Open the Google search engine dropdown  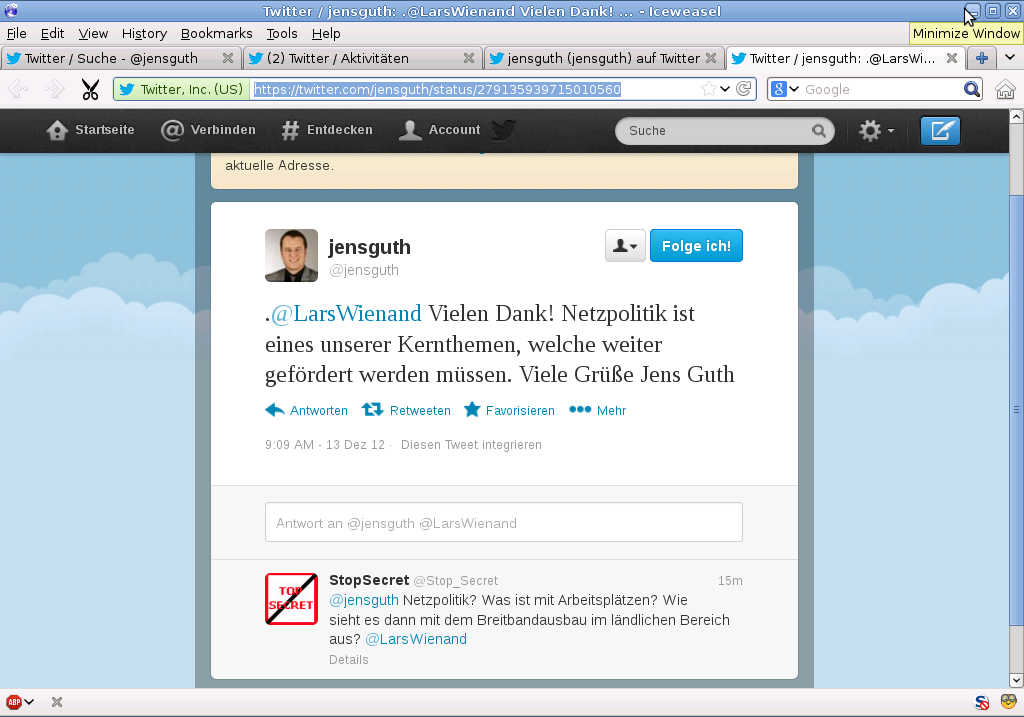pyautogui.click(x=785, y=90)
